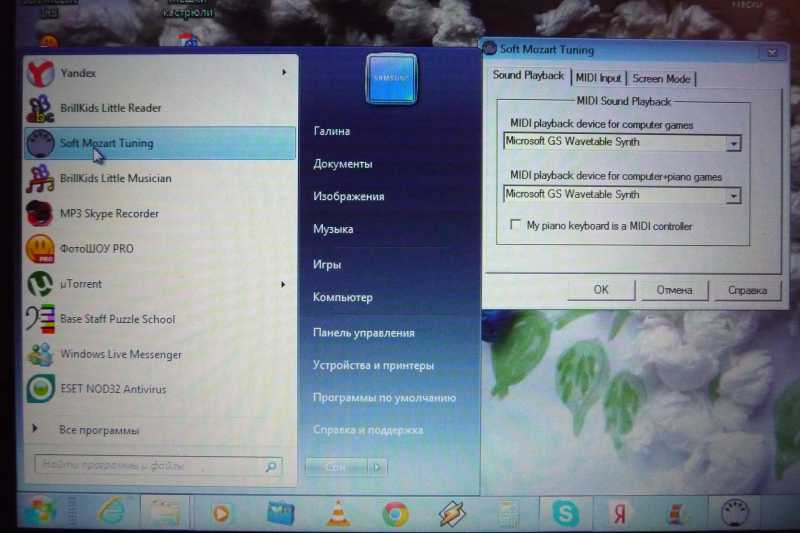Switch to Screen Mode tab

click(661, 79)
